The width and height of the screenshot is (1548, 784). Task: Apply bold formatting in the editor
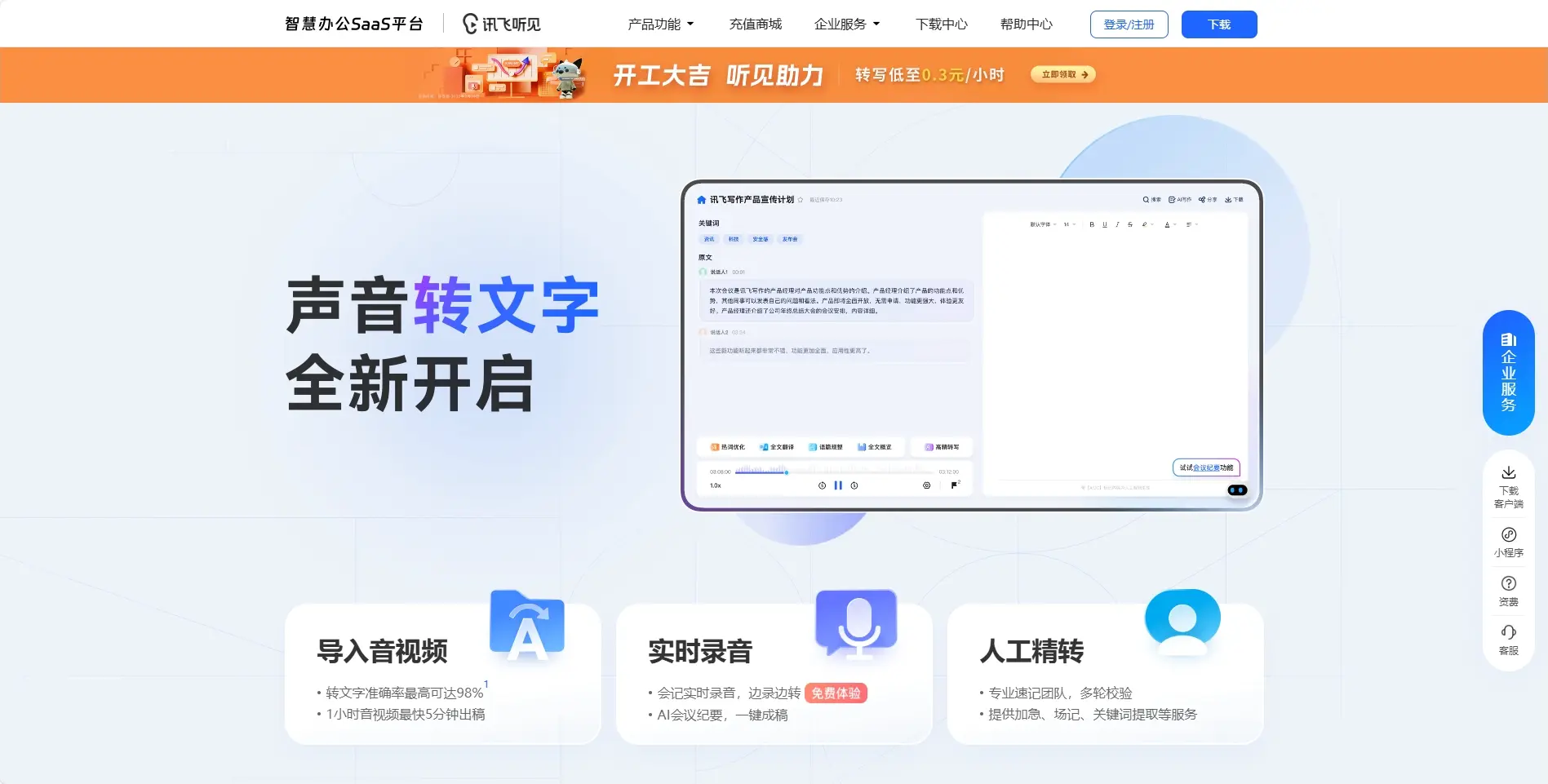[1092, 225]
